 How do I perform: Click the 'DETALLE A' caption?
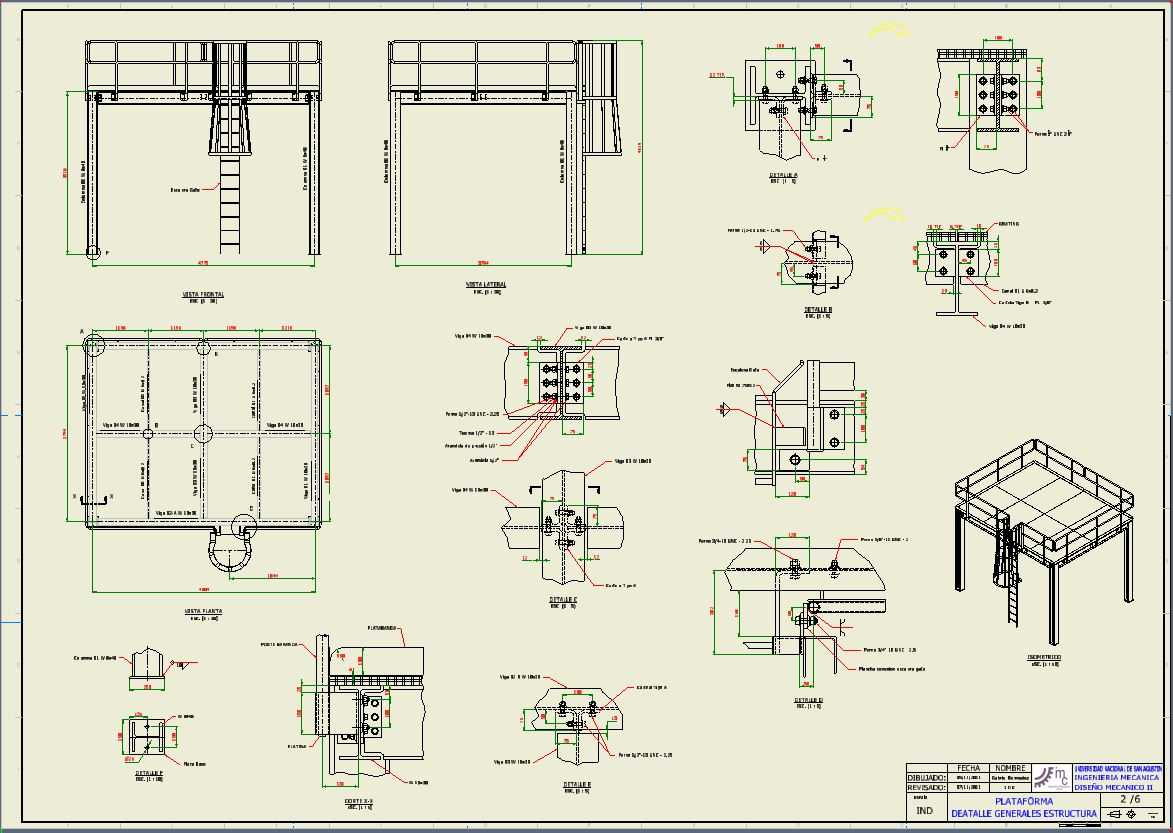point(783,176)
